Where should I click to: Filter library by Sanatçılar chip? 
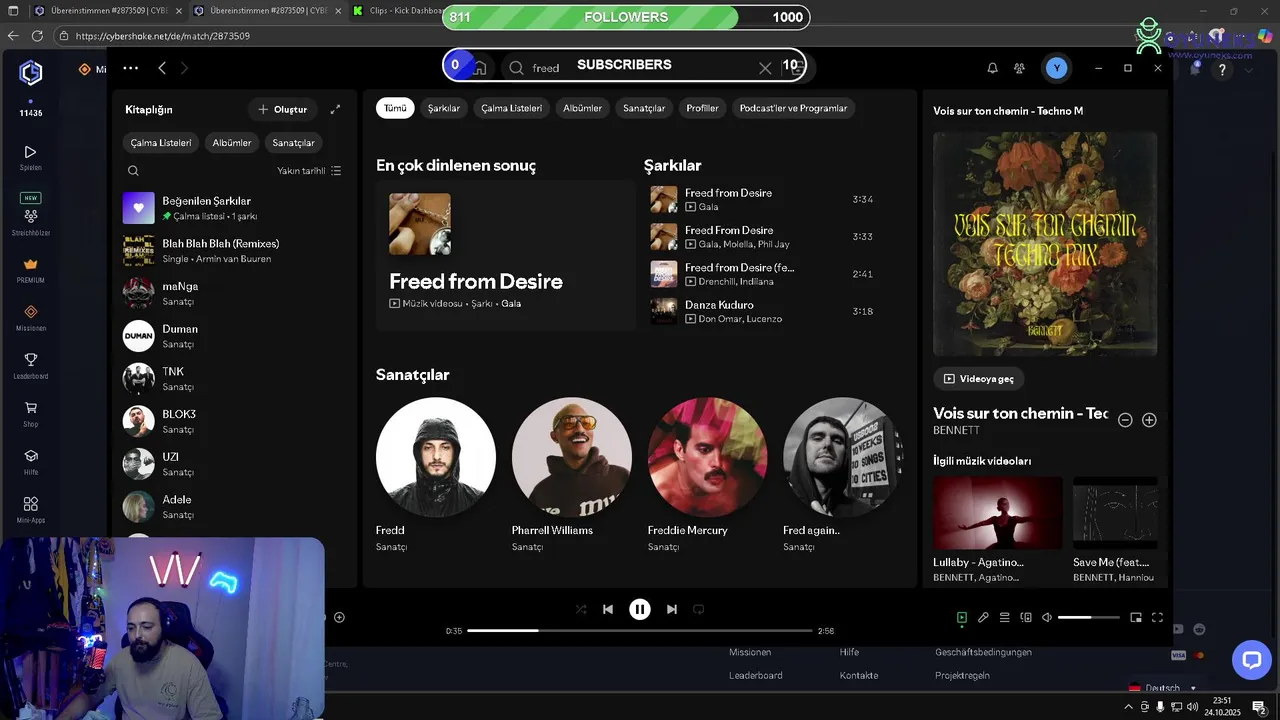(x=293, y=143)
